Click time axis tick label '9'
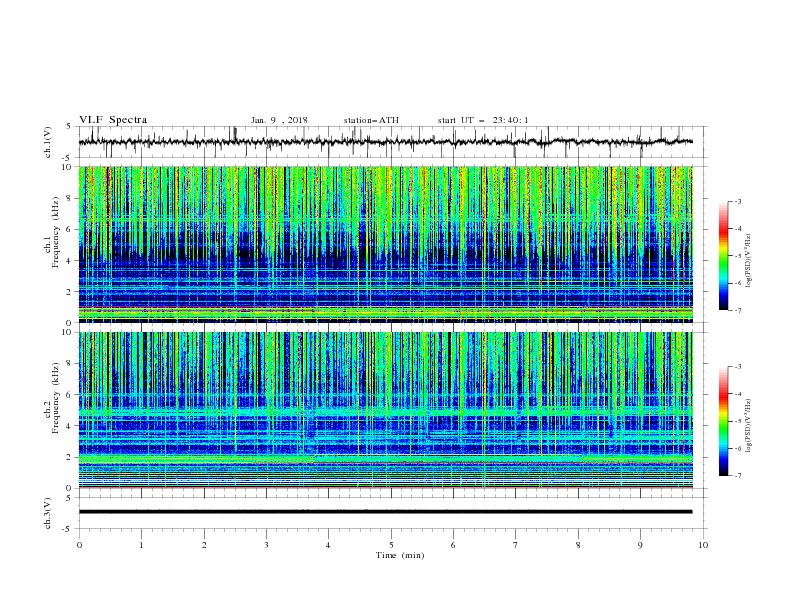The image size is (792, 612). pos(640,545)
